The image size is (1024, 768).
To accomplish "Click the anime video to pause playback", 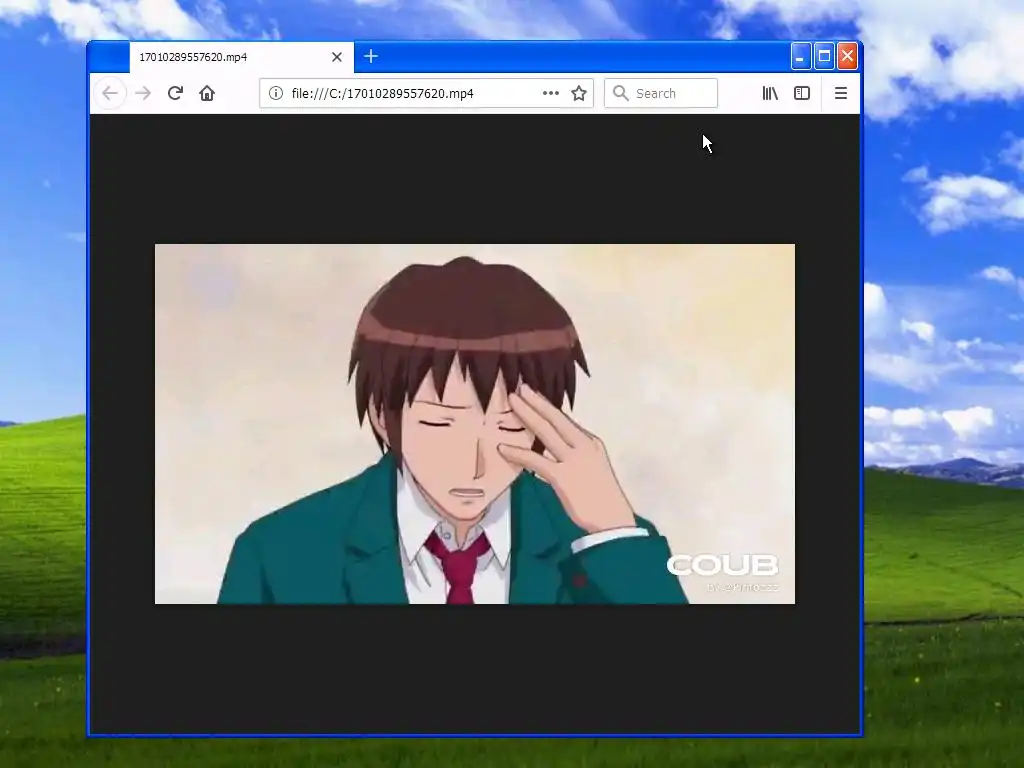I will pyautogui.click(x=475, y=424).
